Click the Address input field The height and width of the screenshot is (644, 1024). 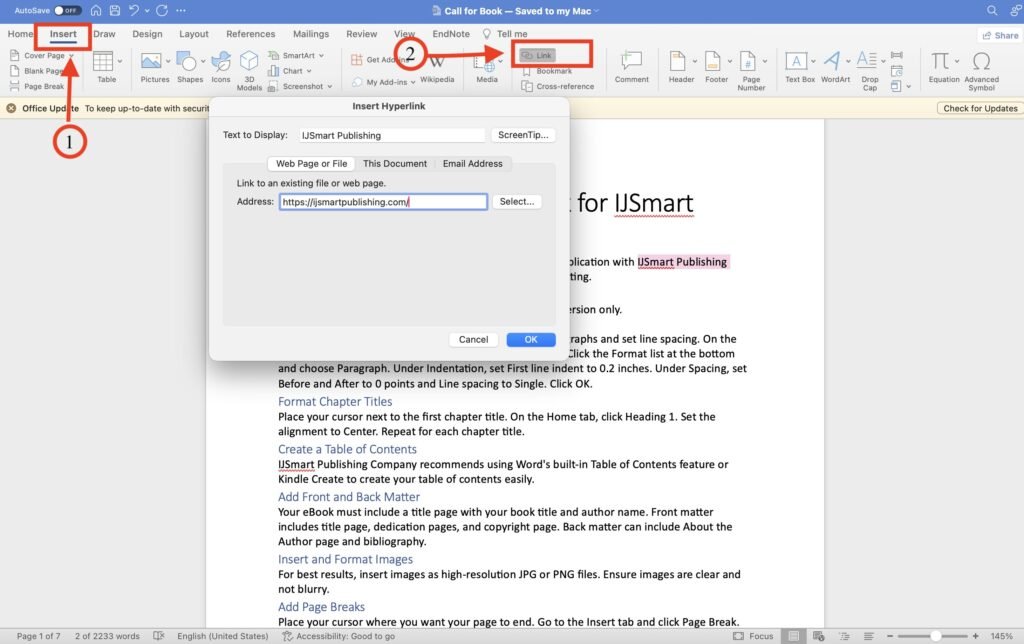click(383, 202)
